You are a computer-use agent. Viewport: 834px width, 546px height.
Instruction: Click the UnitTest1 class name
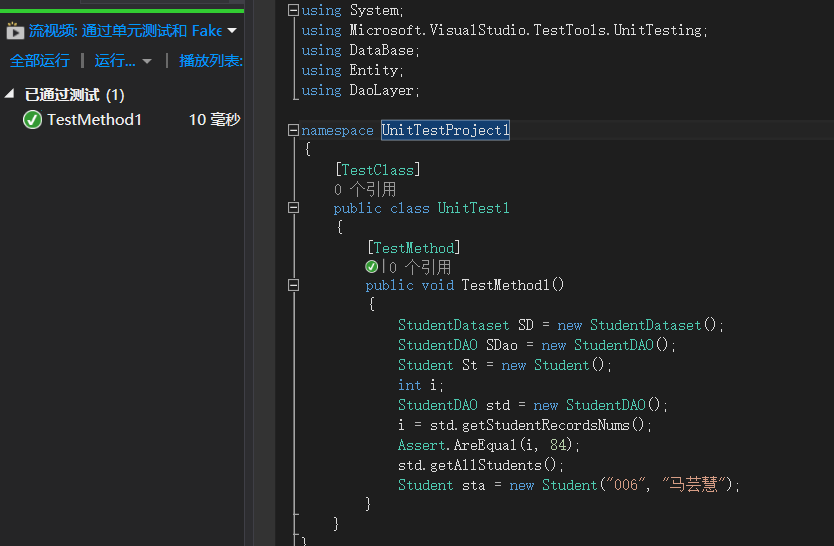473,208
